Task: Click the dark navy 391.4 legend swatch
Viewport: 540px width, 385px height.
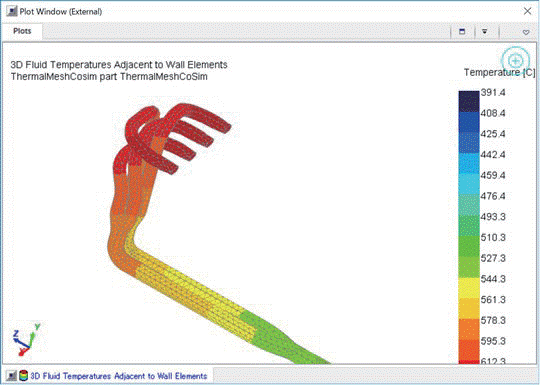Action: [469, 101]
